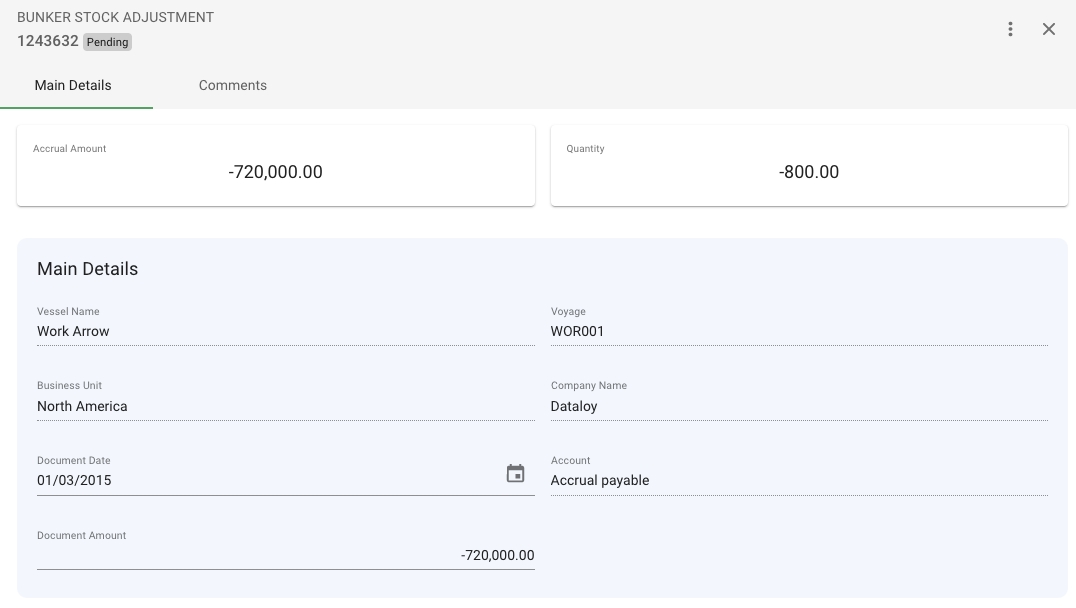The image size is (1076, 608).
Task: Click the Vessel Name field Work Arrow
Action: pos(285,331)
